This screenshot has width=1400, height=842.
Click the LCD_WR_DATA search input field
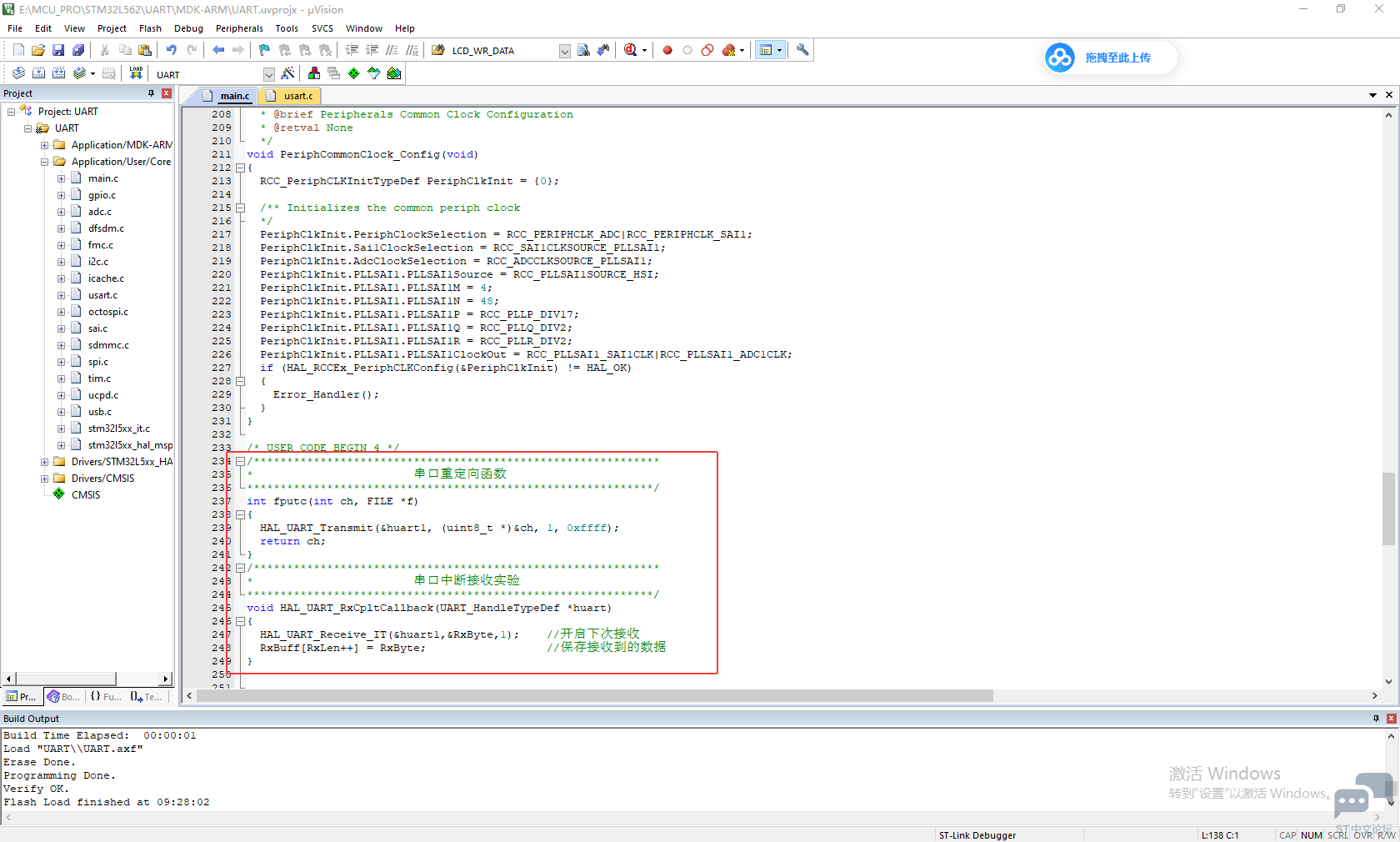coord(502,51)
